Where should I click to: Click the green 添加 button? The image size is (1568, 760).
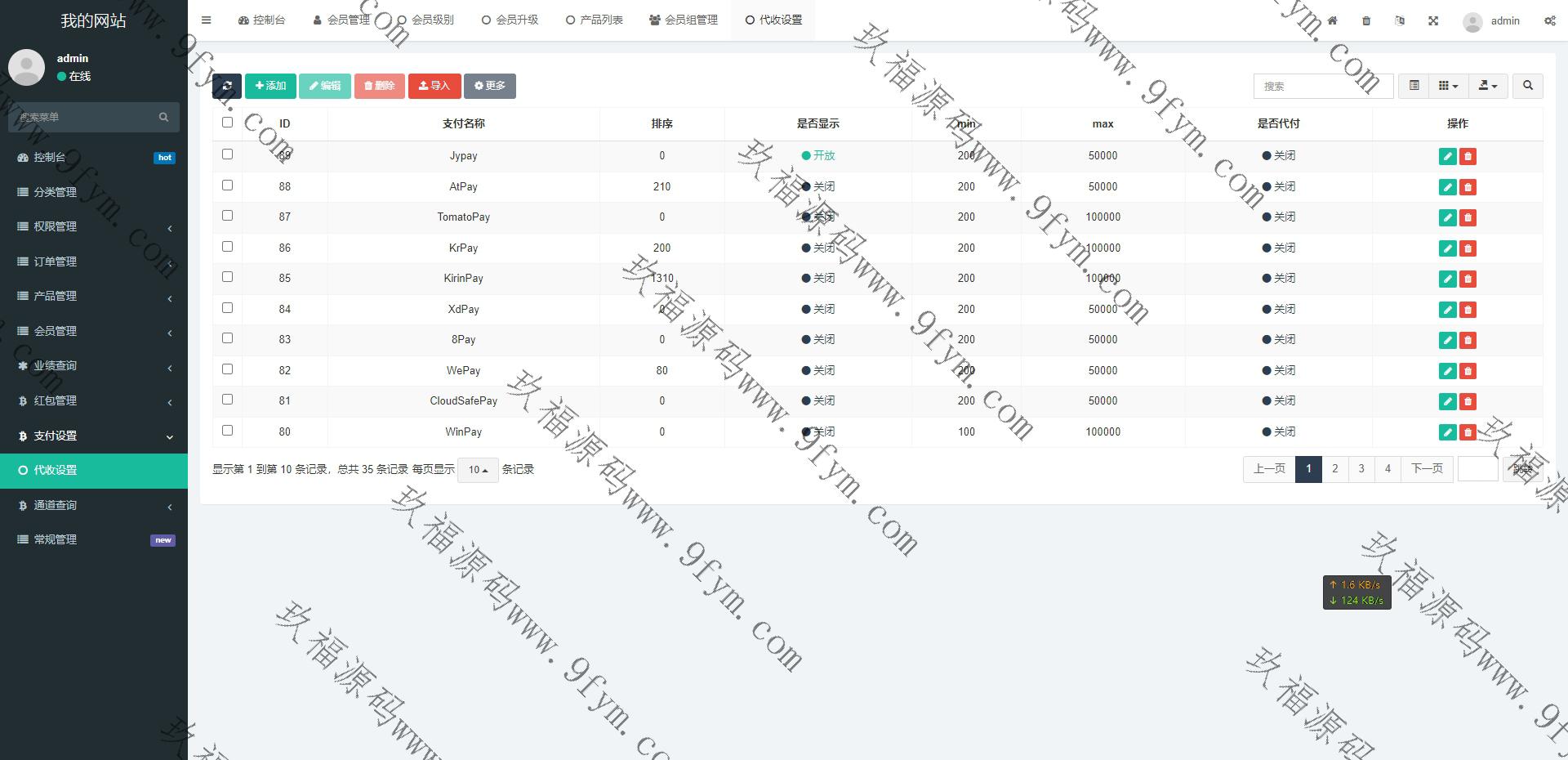(x=270, y=86)
